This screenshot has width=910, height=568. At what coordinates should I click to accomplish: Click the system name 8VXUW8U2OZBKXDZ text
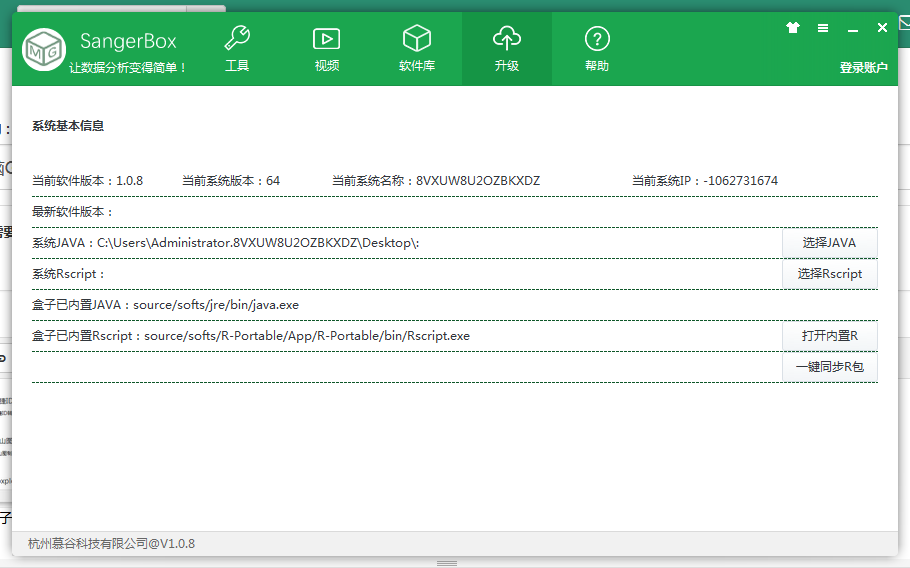point(478,181)
